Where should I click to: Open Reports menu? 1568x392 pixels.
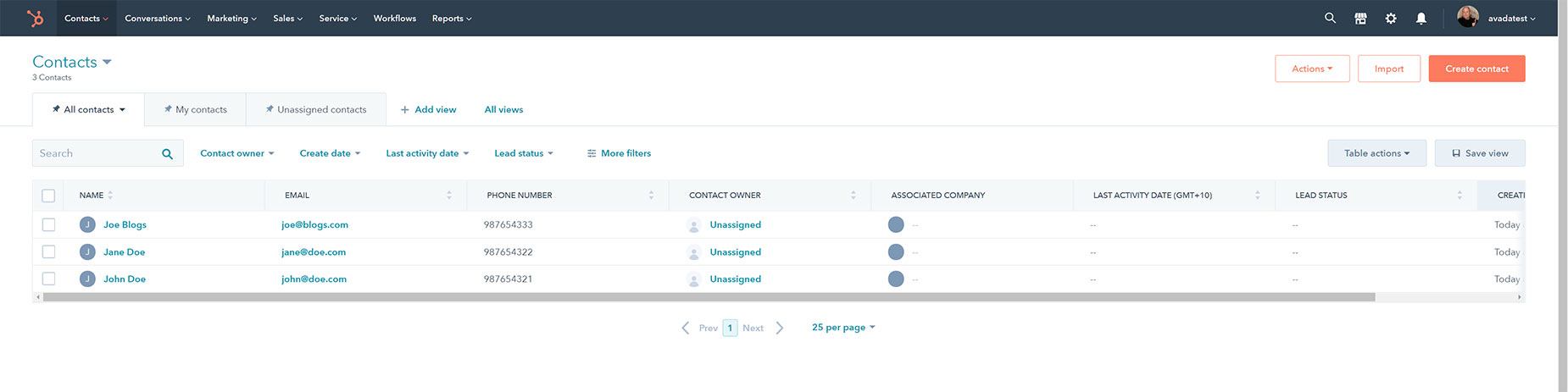coord(452,18)
